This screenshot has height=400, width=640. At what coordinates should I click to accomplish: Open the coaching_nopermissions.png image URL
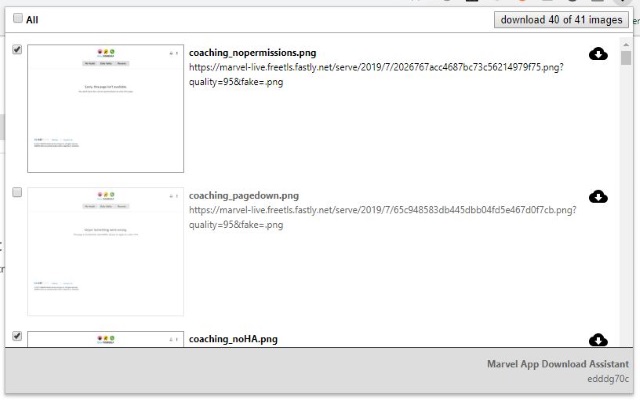376,74
